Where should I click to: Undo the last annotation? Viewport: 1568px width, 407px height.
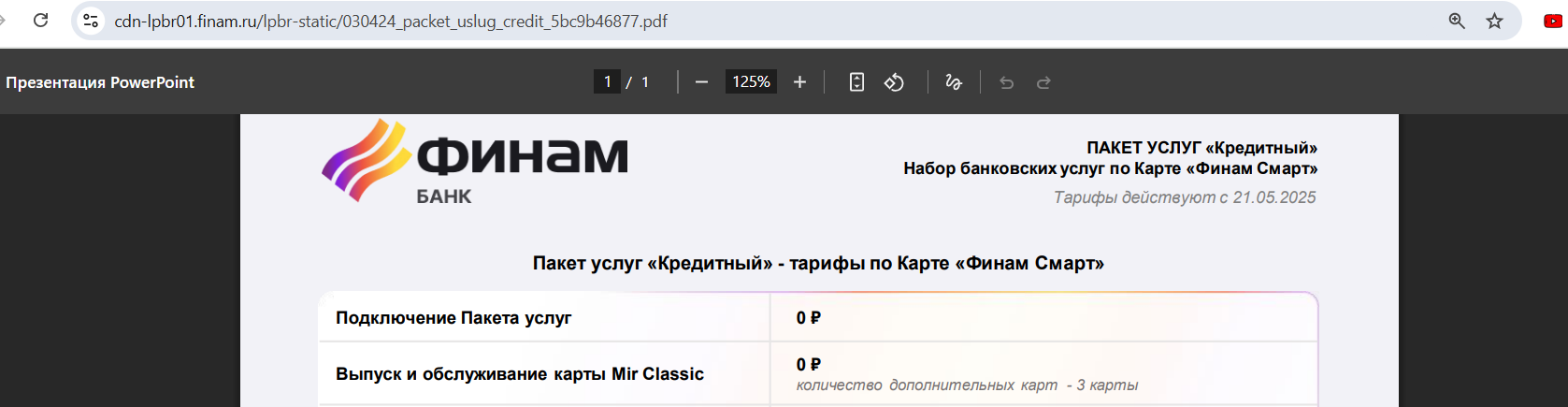point(1006,82)
